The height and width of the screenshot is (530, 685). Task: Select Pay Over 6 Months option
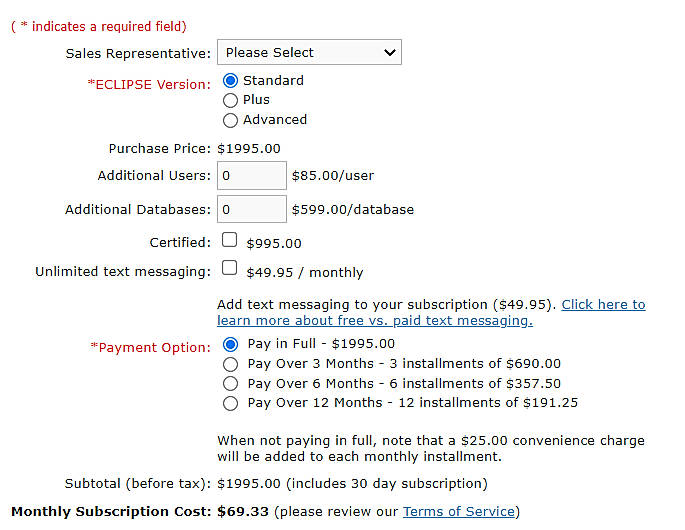tap(231, 384)
